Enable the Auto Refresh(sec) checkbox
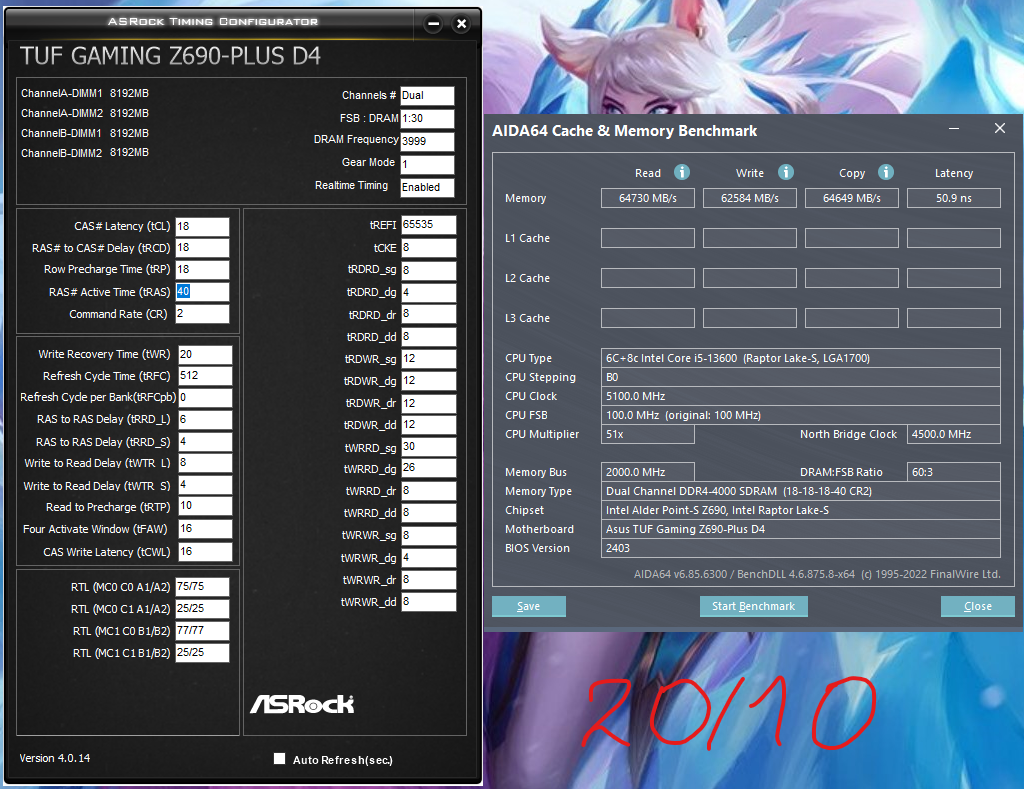 pos(280,758)
